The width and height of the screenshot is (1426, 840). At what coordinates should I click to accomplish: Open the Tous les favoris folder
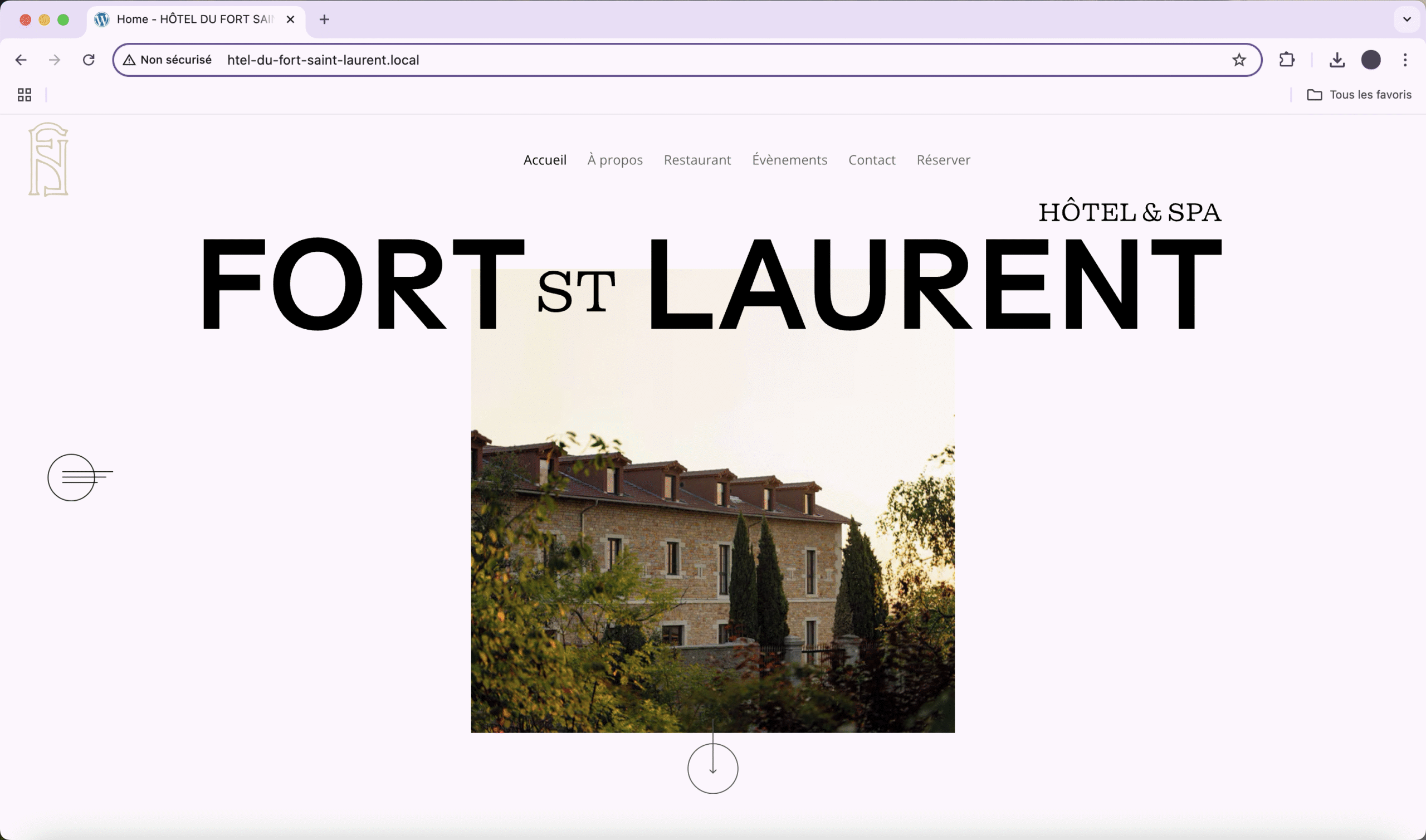pyautogui.click(x=1359, y=95)
